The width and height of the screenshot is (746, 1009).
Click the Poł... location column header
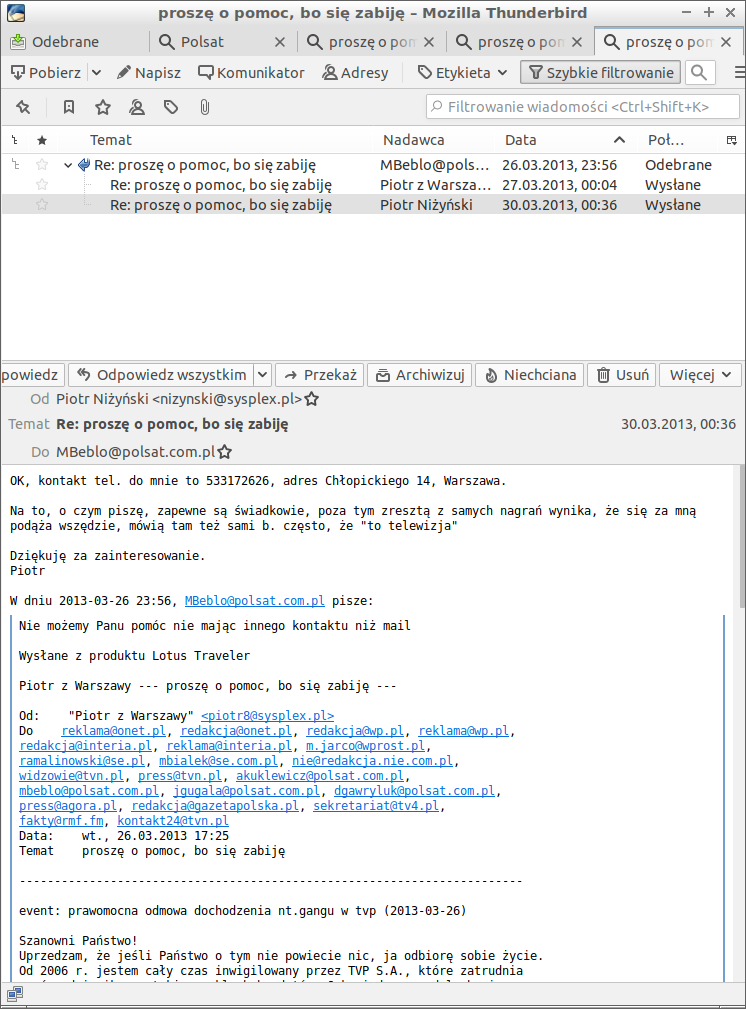(x=666, y=140)
